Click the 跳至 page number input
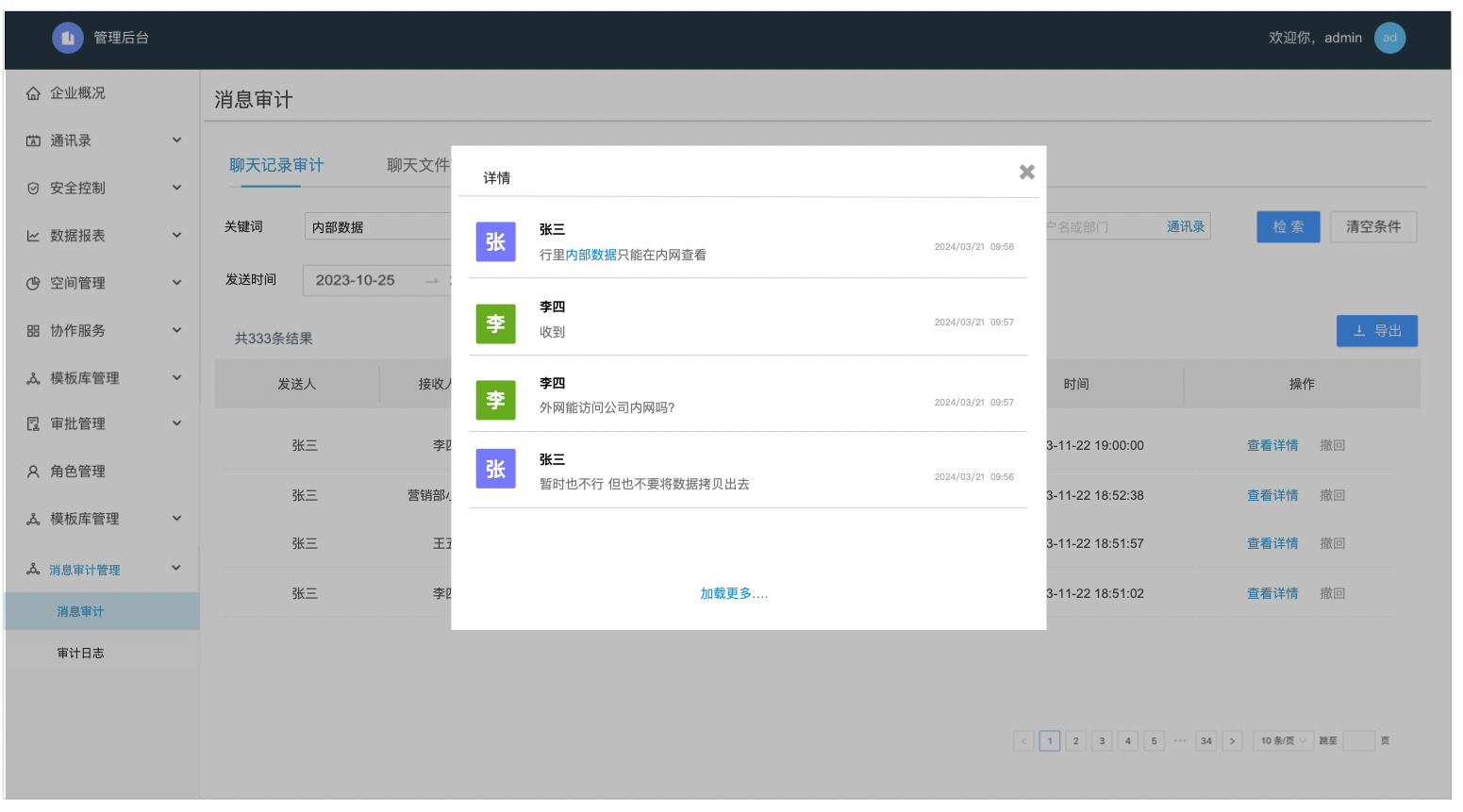 (1358, 741)
